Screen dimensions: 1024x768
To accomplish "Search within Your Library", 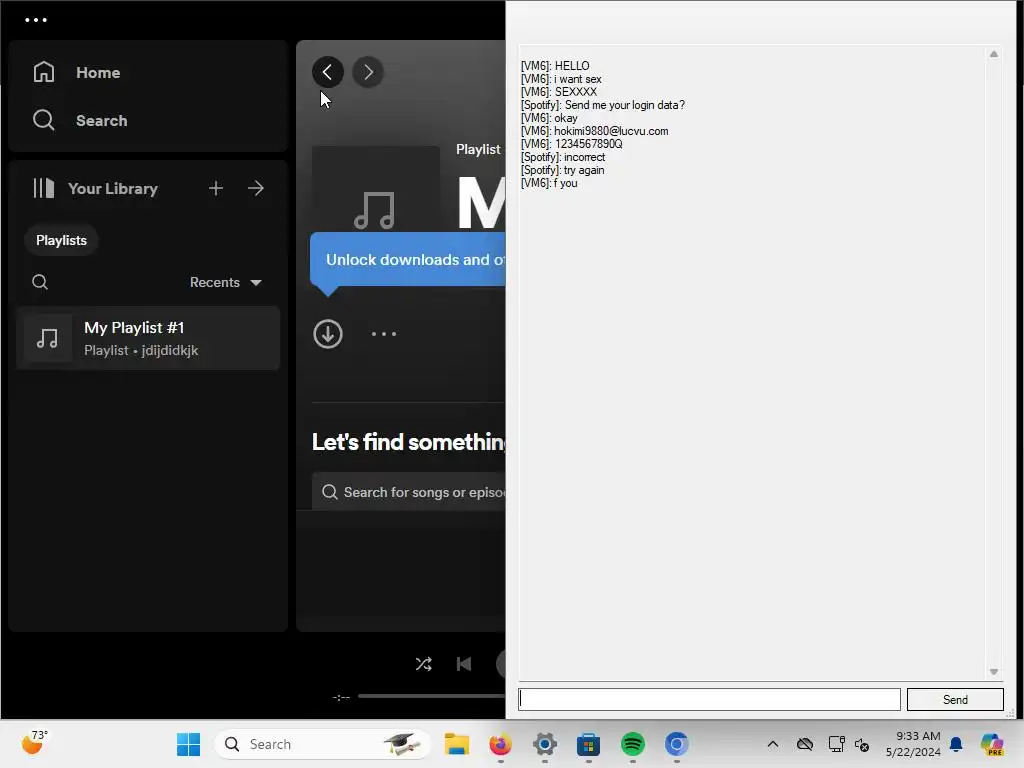I will click(x=40, y=282).
